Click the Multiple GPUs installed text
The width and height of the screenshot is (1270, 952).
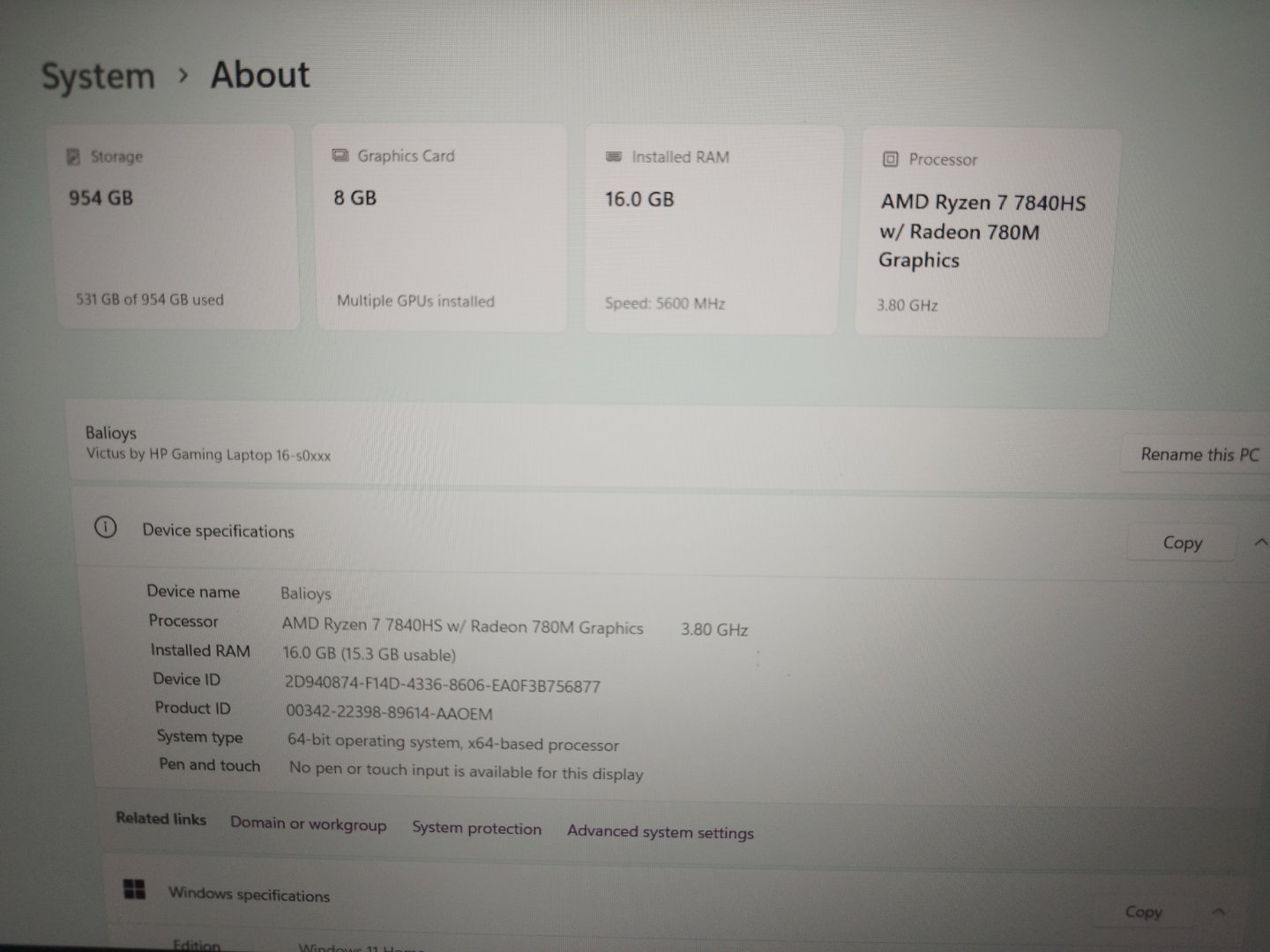(x=415, y=301)
